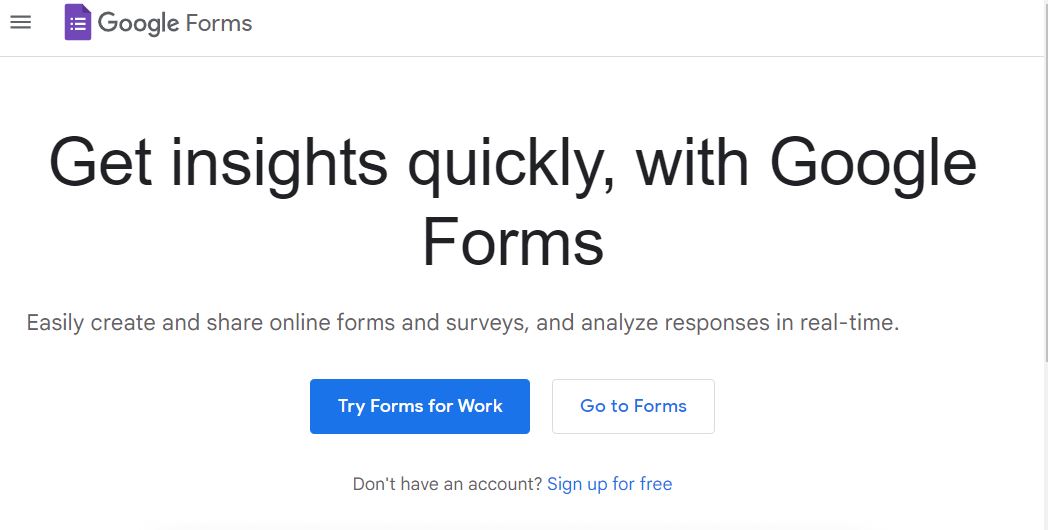Click the Go to Forms button
The height and width of the screenshot is (530, 1048).
point(633,406)
